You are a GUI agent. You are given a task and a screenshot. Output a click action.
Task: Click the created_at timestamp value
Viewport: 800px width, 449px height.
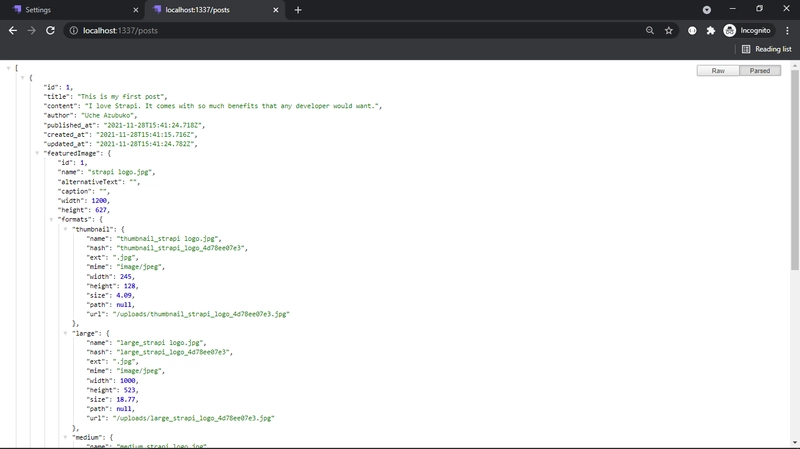145,135
